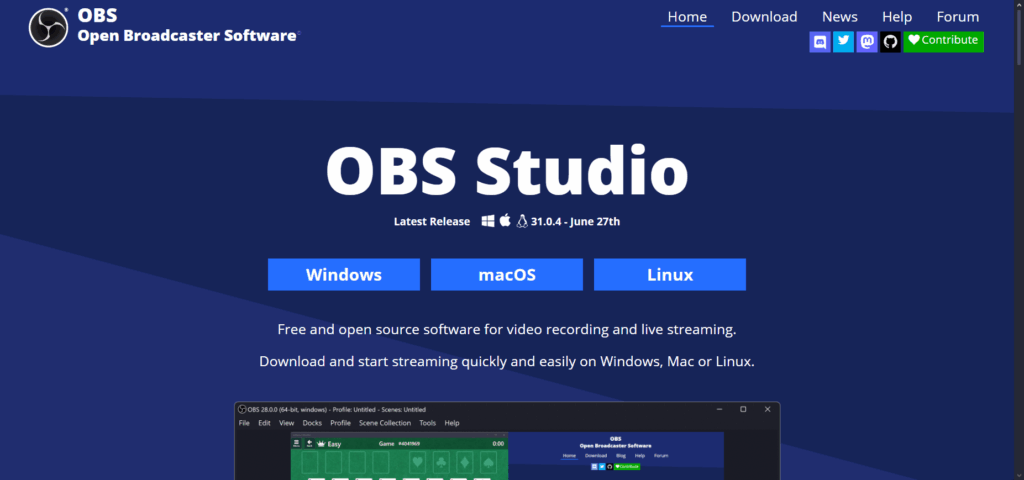
Task: Open the News nav page
Action: click(840, 17)
